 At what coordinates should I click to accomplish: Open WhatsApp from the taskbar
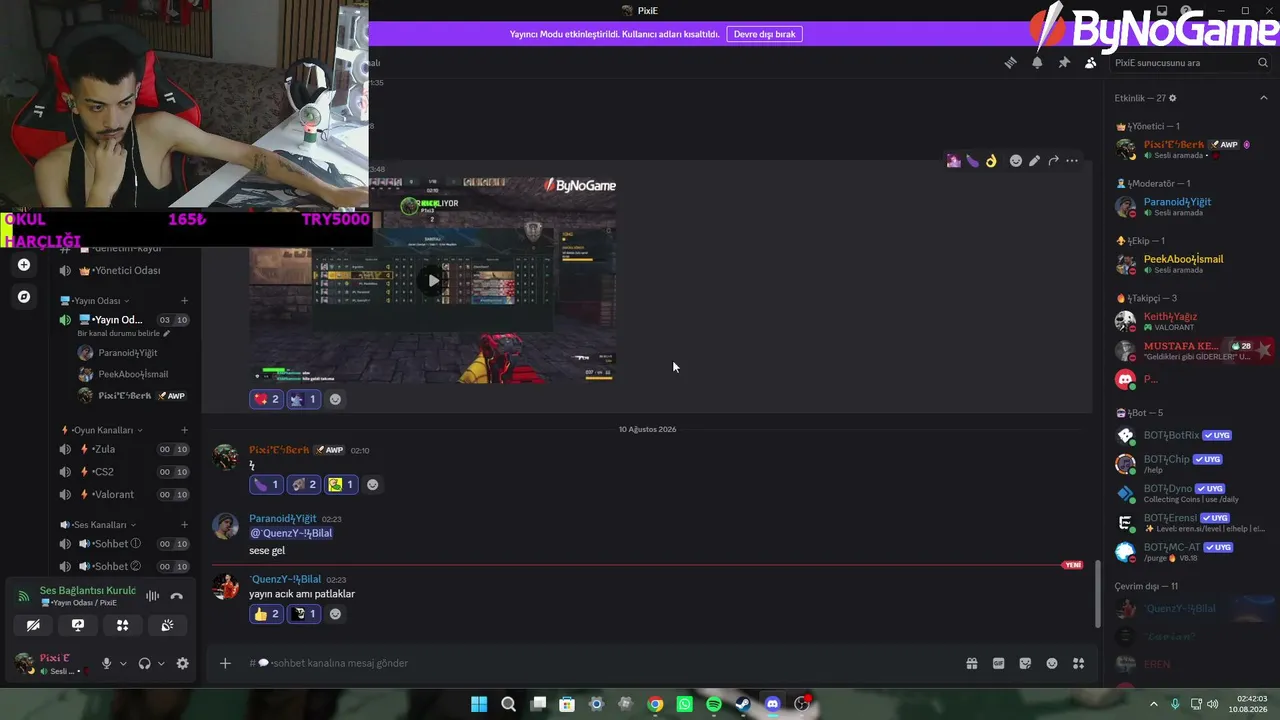(684, 704)
